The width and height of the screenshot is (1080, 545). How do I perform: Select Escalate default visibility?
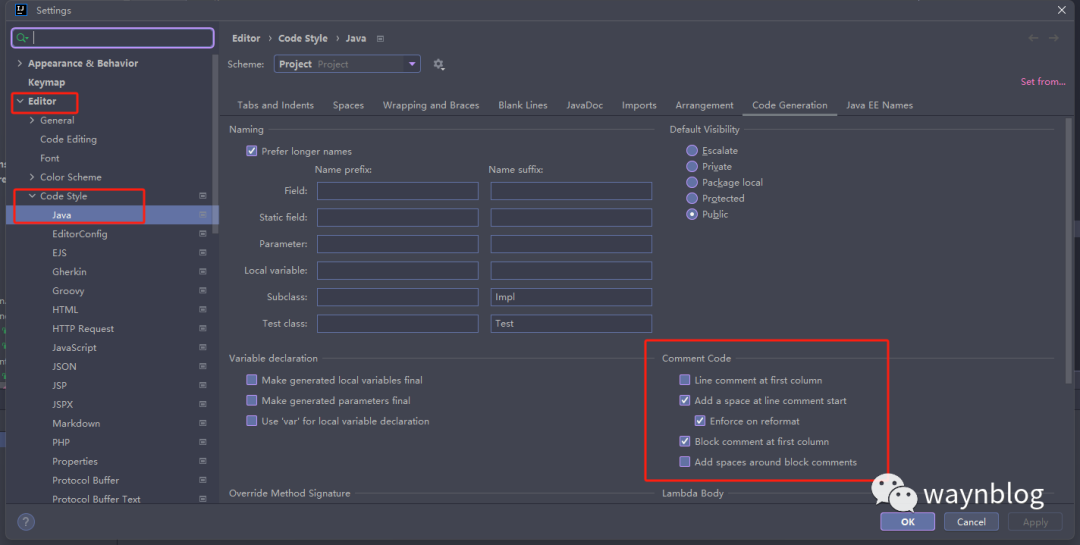[692, 150]
